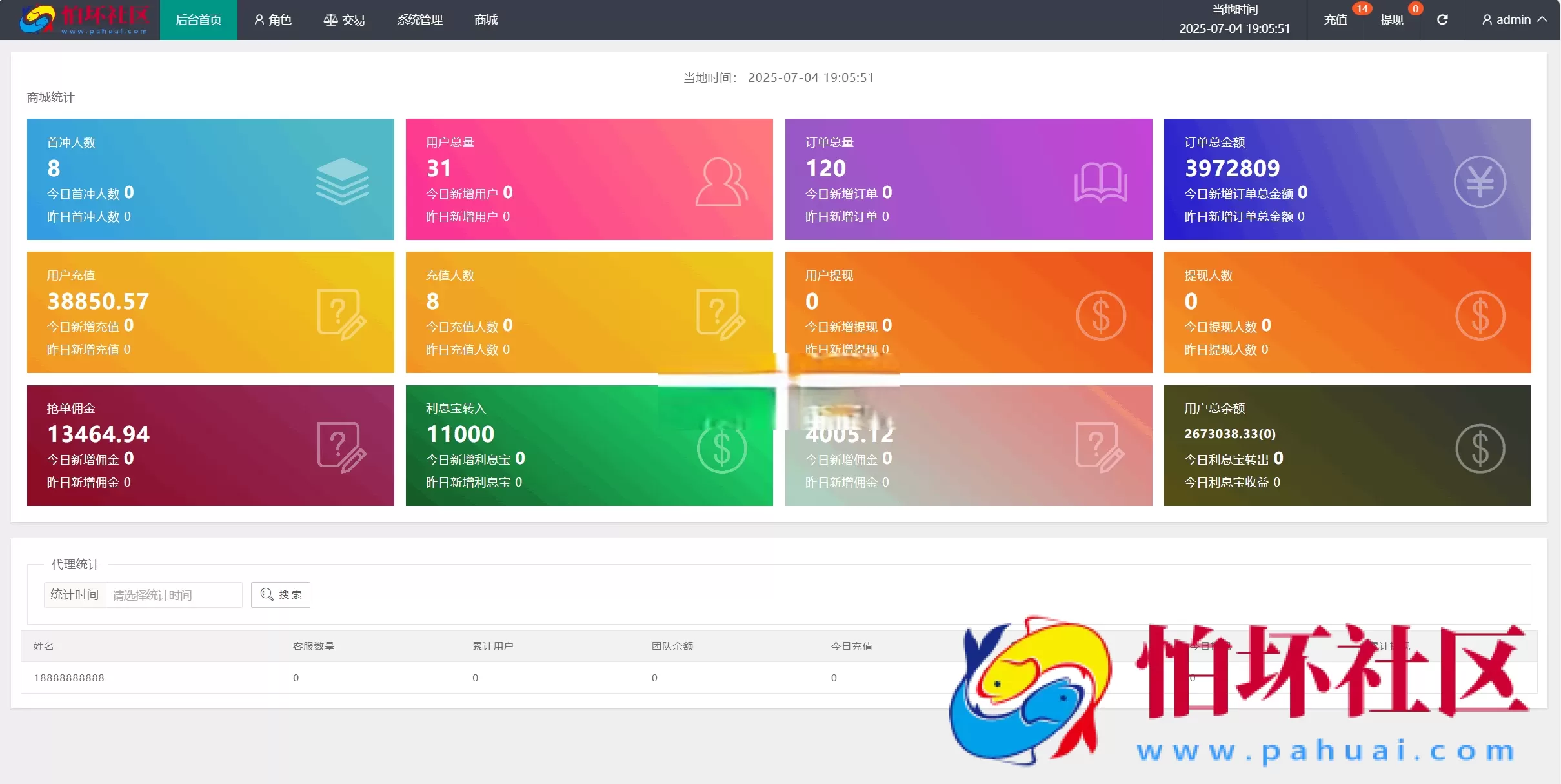This screenshot has width=1561, height=784.
Task: Expand the admin user dropdown
Action: (1514, 20)
